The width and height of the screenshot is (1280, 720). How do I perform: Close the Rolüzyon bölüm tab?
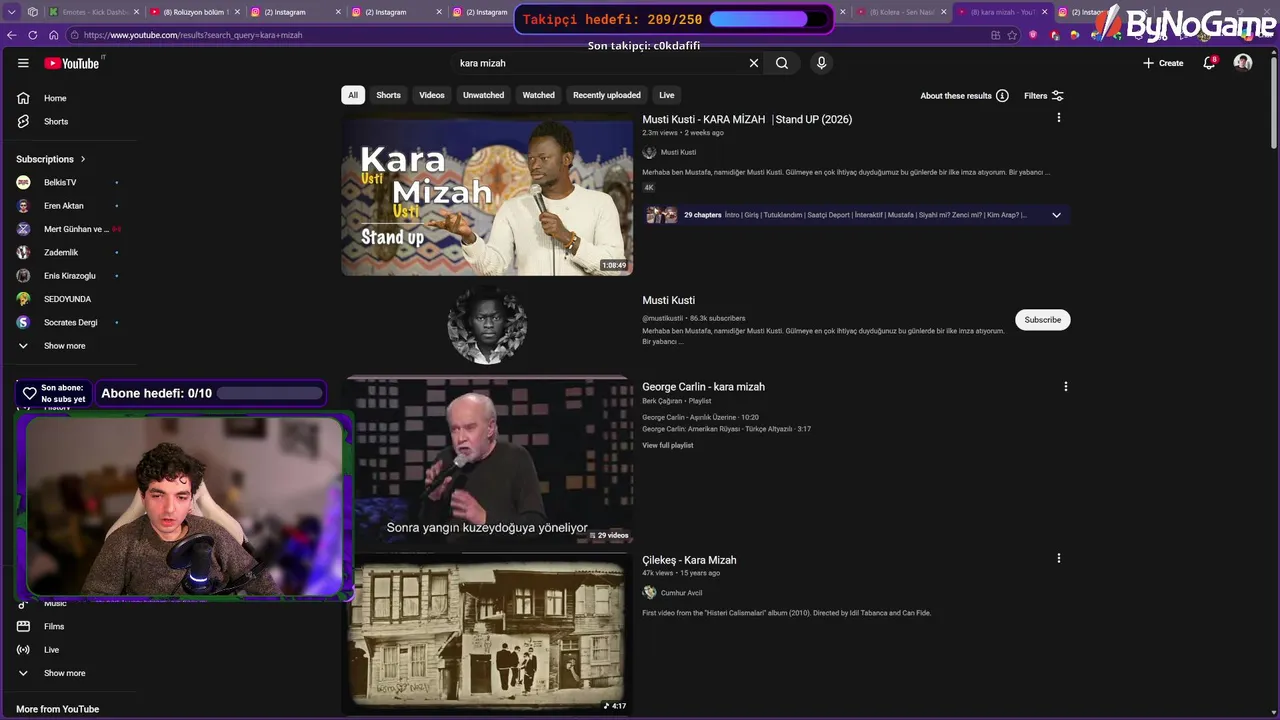[237, 12]
